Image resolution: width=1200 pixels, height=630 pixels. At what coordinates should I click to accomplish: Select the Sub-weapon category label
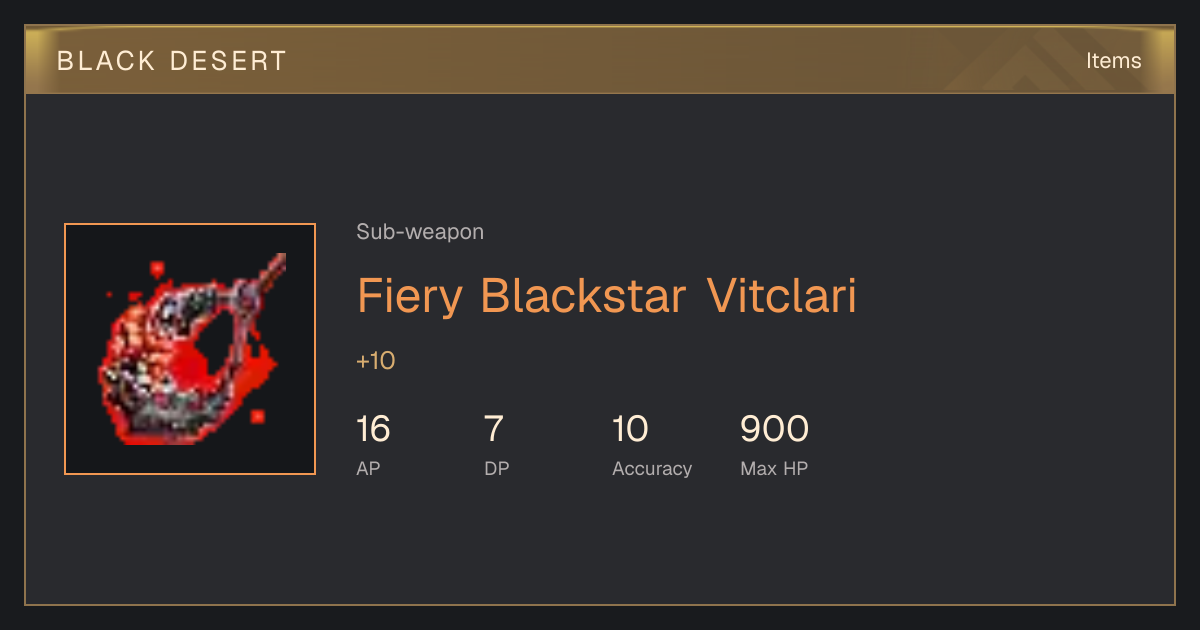[420, 232]
